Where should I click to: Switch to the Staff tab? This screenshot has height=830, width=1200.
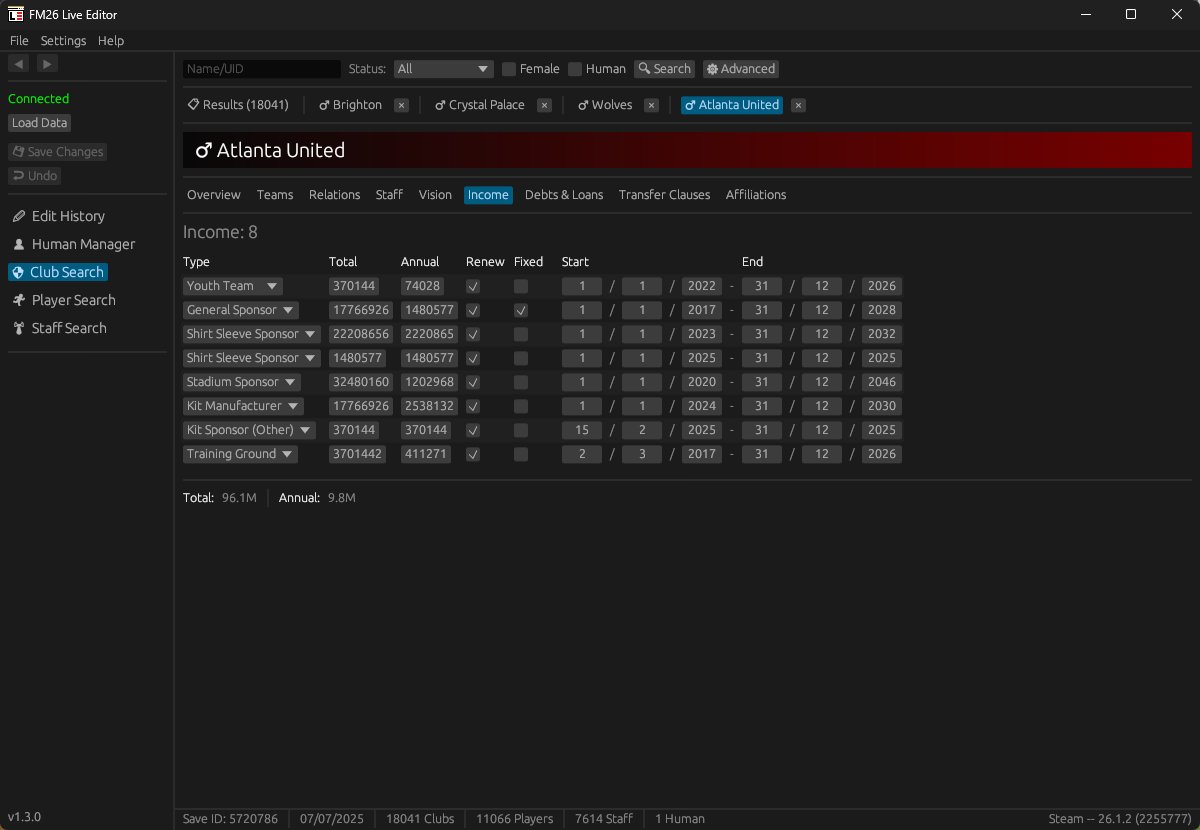389,195
